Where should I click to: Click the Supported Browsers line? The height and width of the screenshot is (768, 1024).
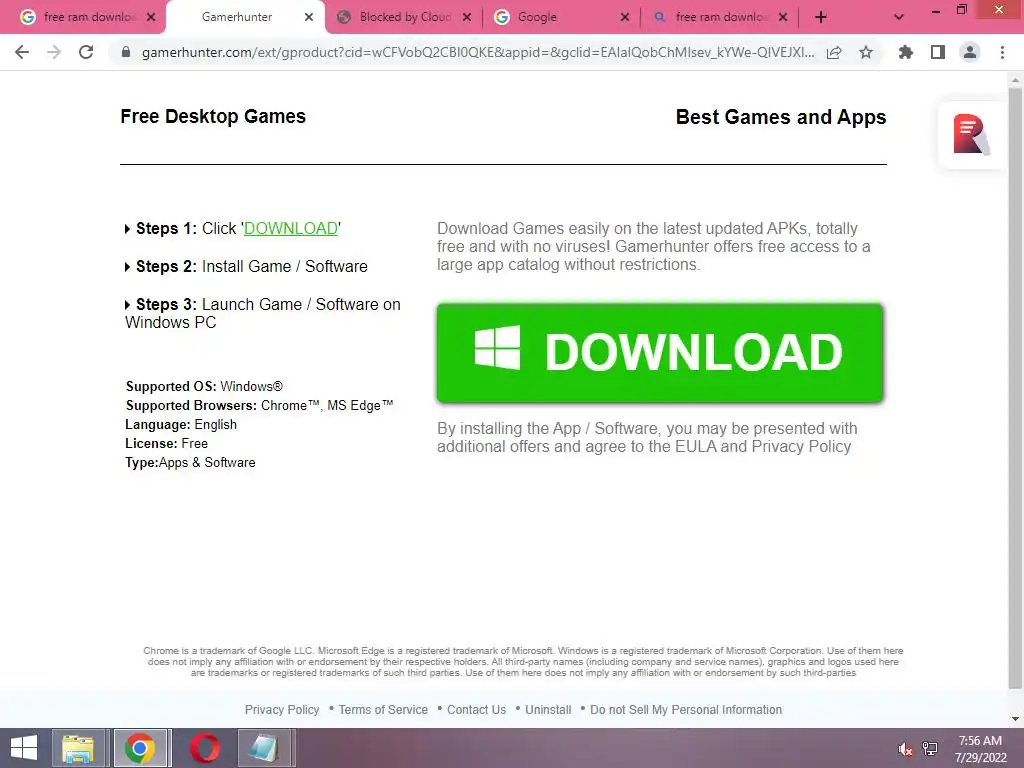(x=259, y=406)
